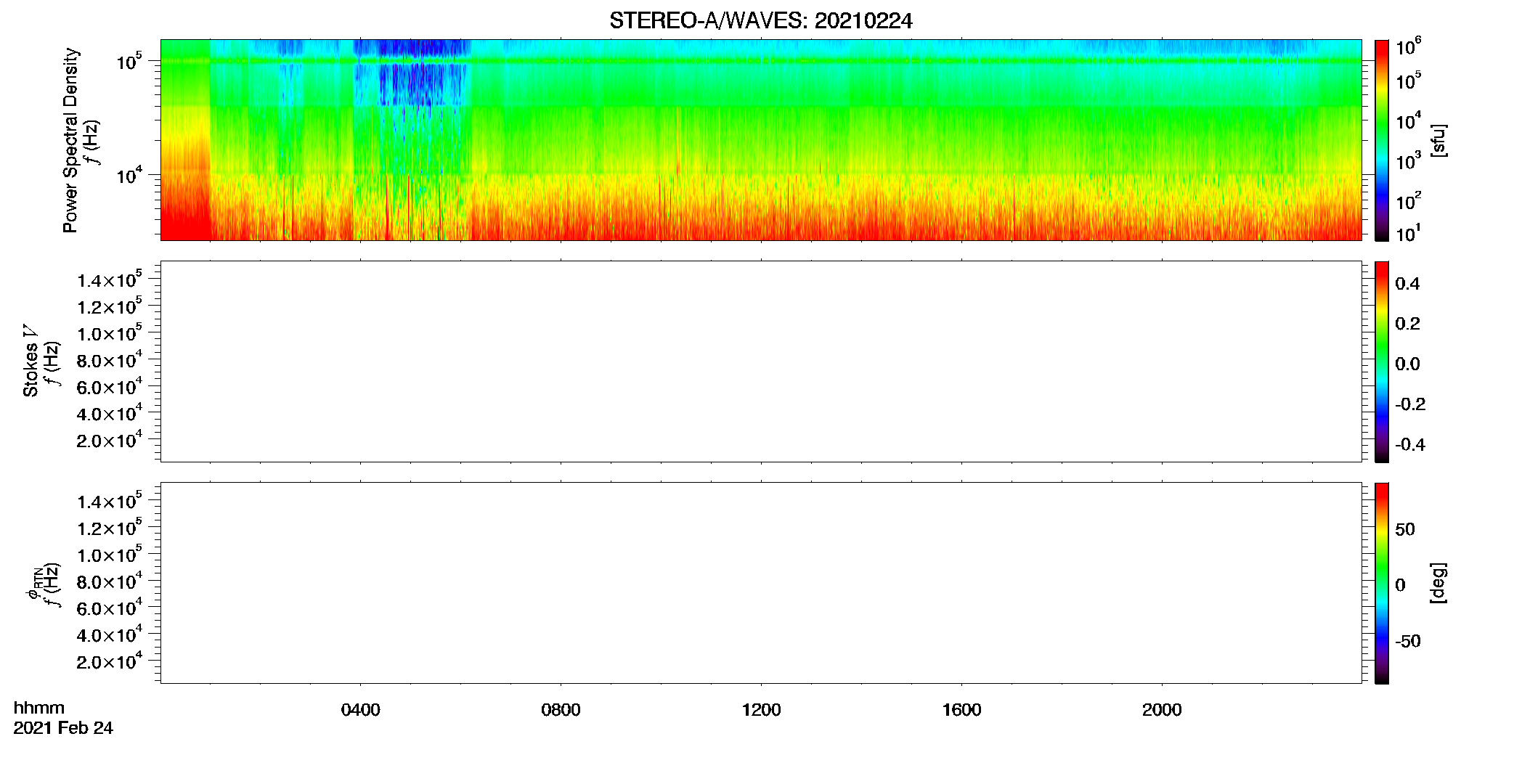The width and height of the screenshot is (1522, 784).
Task: Click the Stokes V color bar
Action: coord(1382,362)
